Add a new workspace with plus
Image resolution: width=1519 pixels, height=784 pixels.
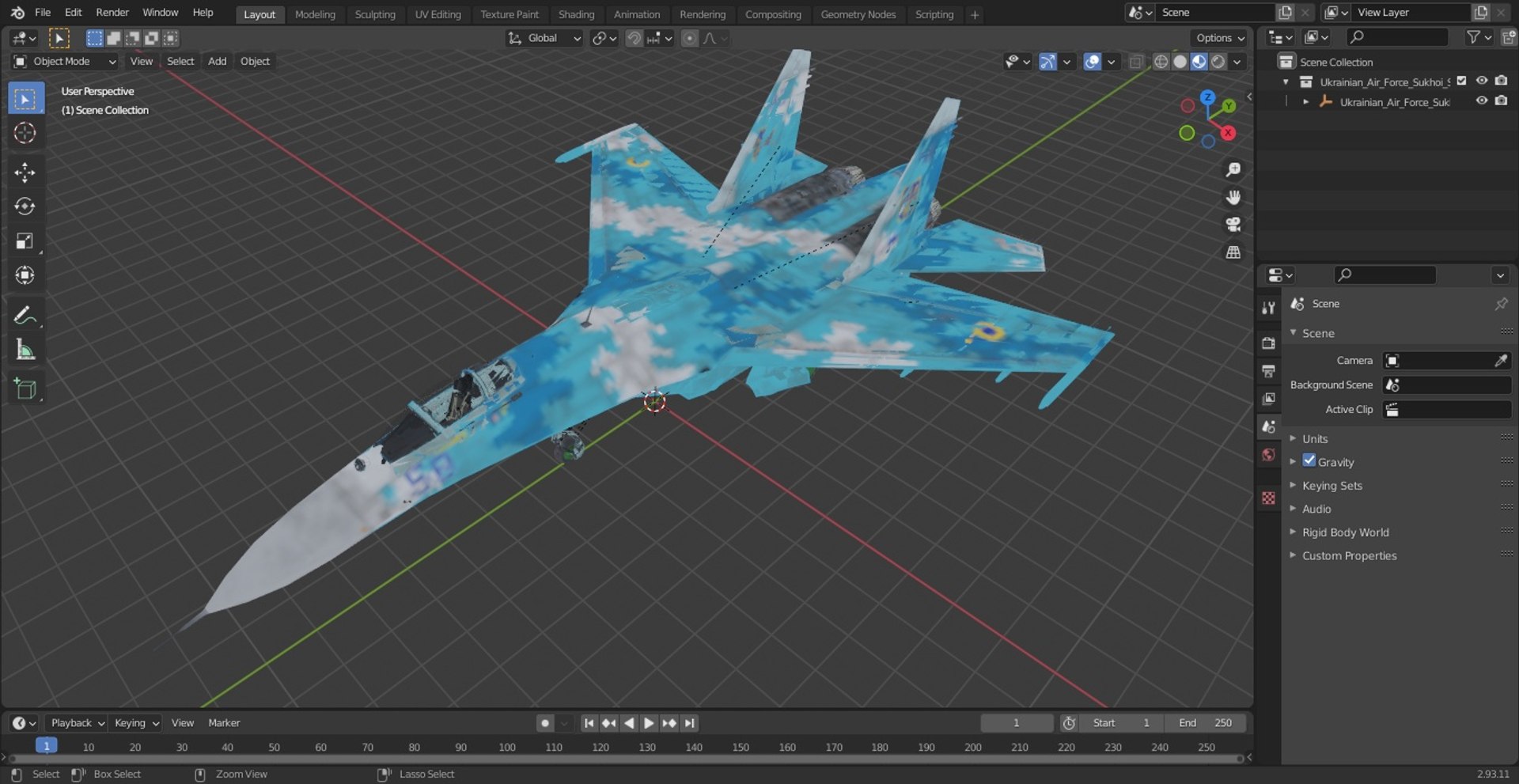[975, 14]
